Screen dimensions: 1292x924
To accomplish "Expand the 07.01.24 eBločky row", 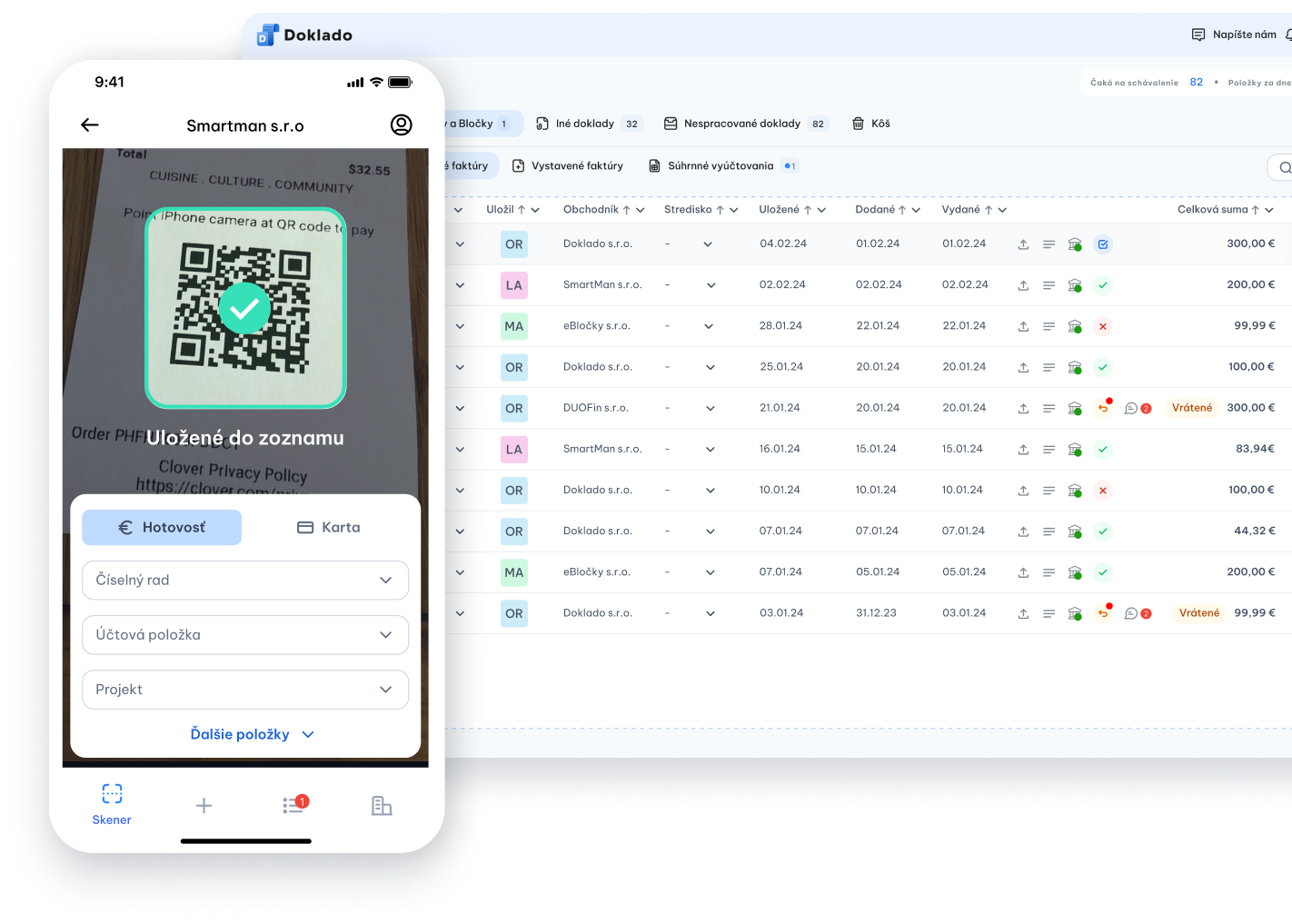I will [x=460, y=572].
